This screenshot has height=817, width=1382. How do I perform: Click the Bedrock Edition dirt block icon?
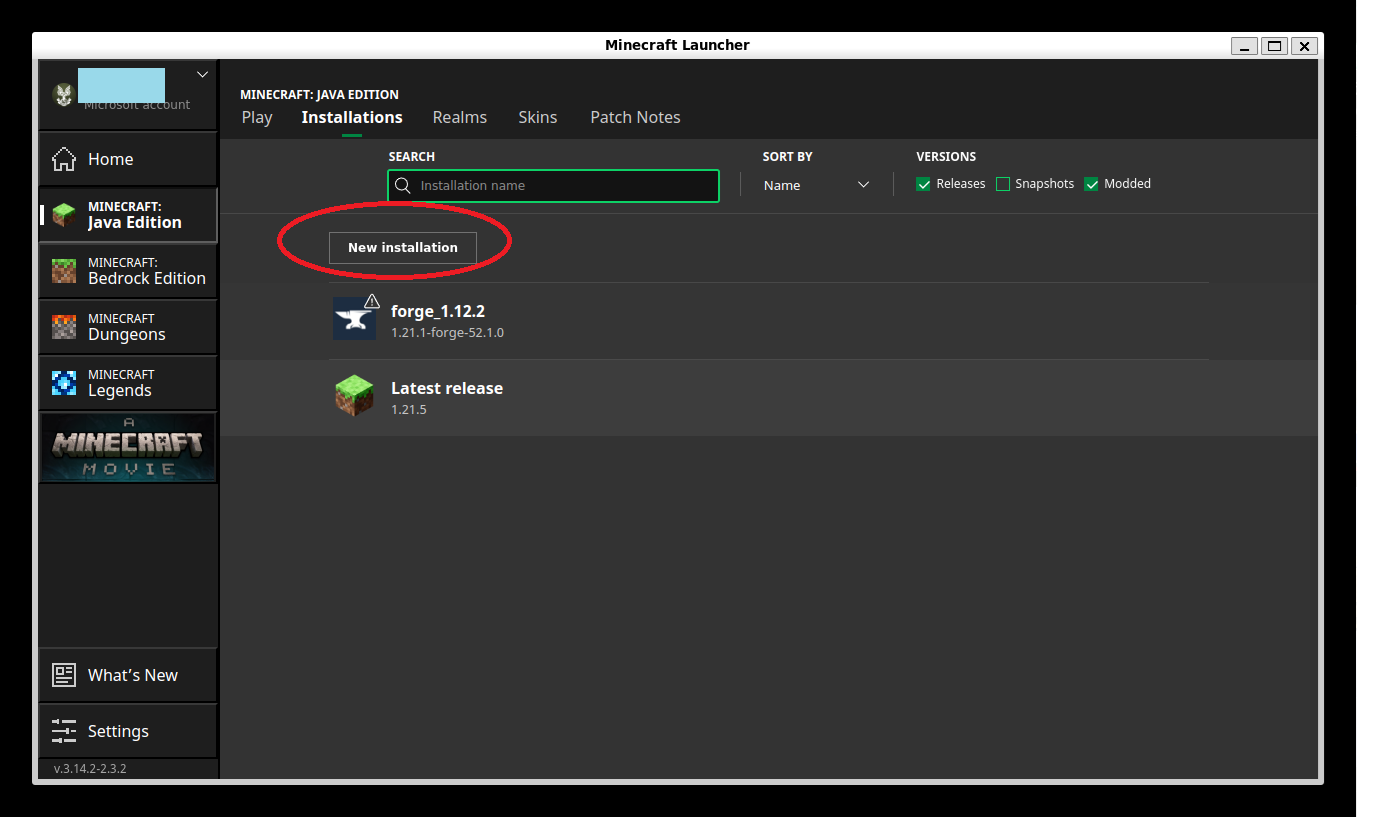(x=64, y=271)
